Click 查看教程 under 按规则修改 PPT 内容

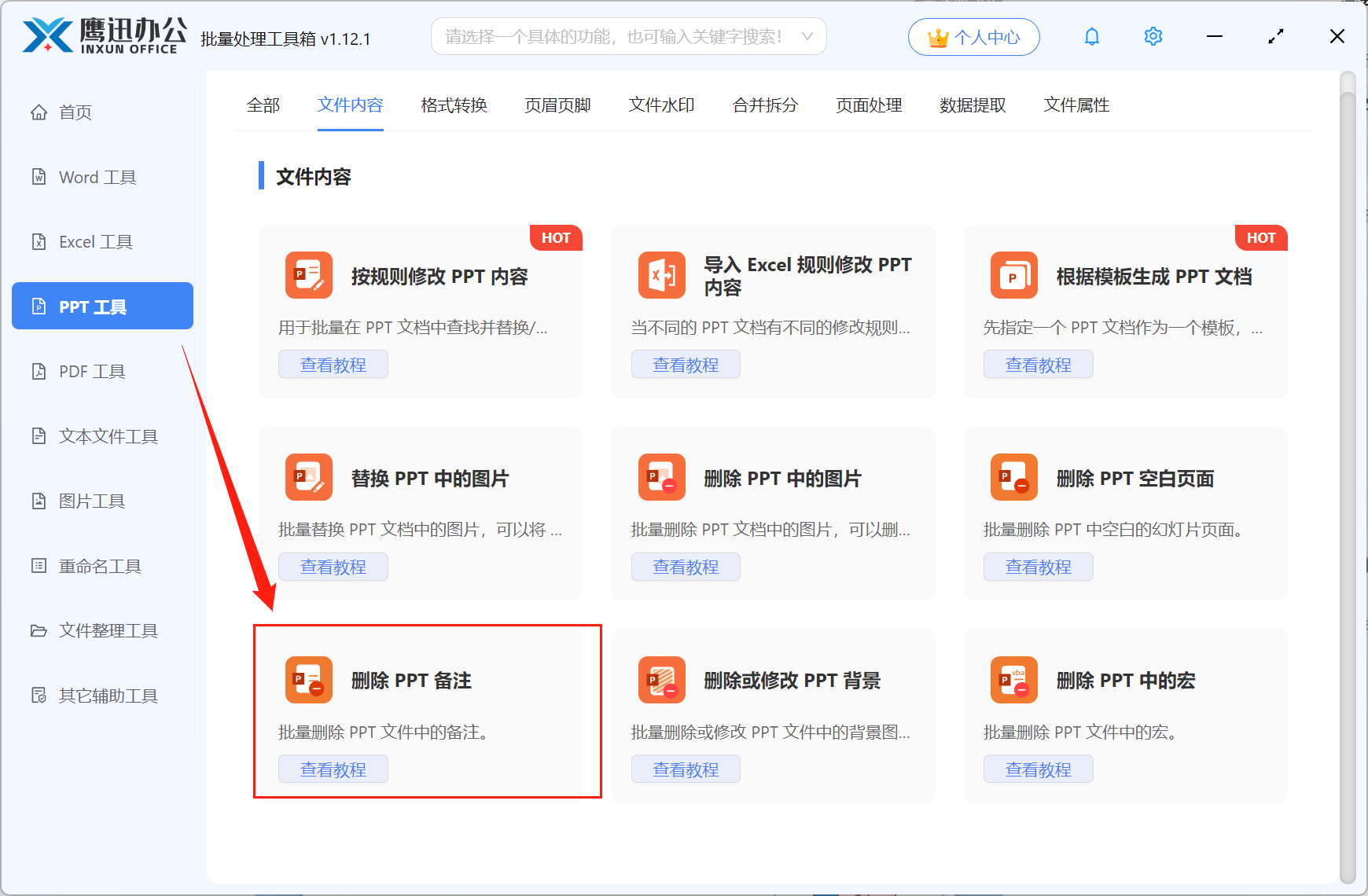click(333, 364)
